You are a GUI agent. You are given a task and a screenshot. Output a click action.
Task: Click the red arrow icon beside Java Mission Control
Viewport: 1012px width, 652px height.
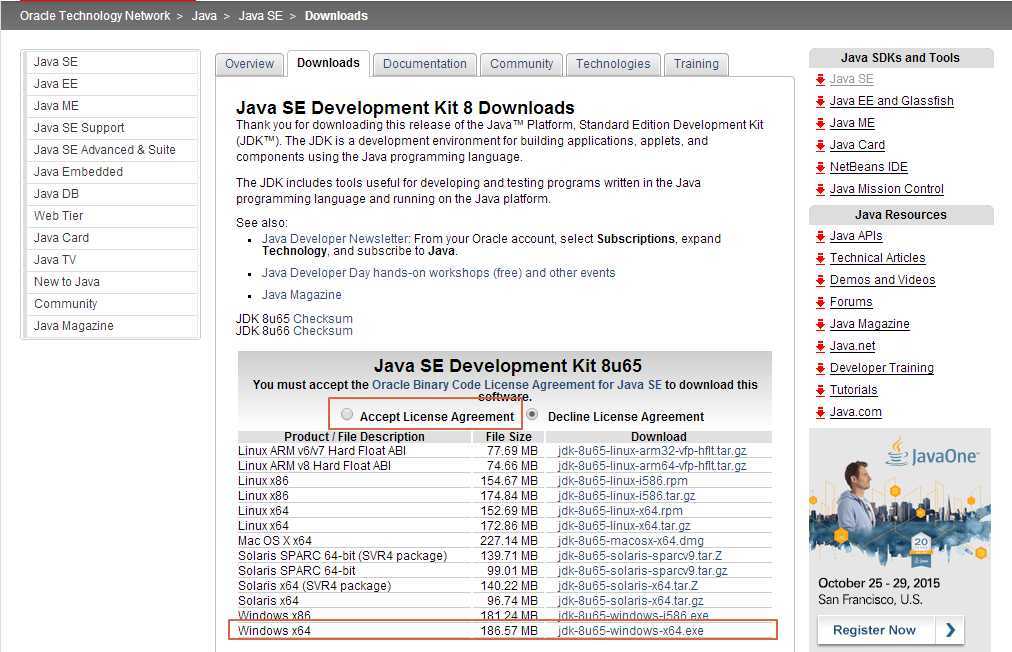pyautogui.click(x=820, y=189)
